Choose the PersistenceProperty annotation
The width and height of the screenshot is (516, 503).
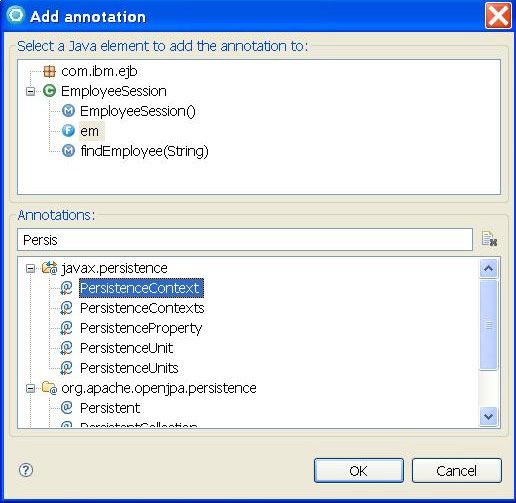(x=141, y=328)
